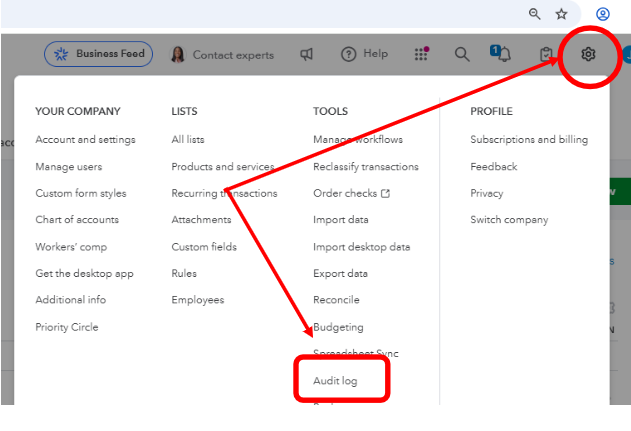Open the apps grid icon
Image resolution: width=631 pixels, height=431 pixels.
click(x=421, y=54)
